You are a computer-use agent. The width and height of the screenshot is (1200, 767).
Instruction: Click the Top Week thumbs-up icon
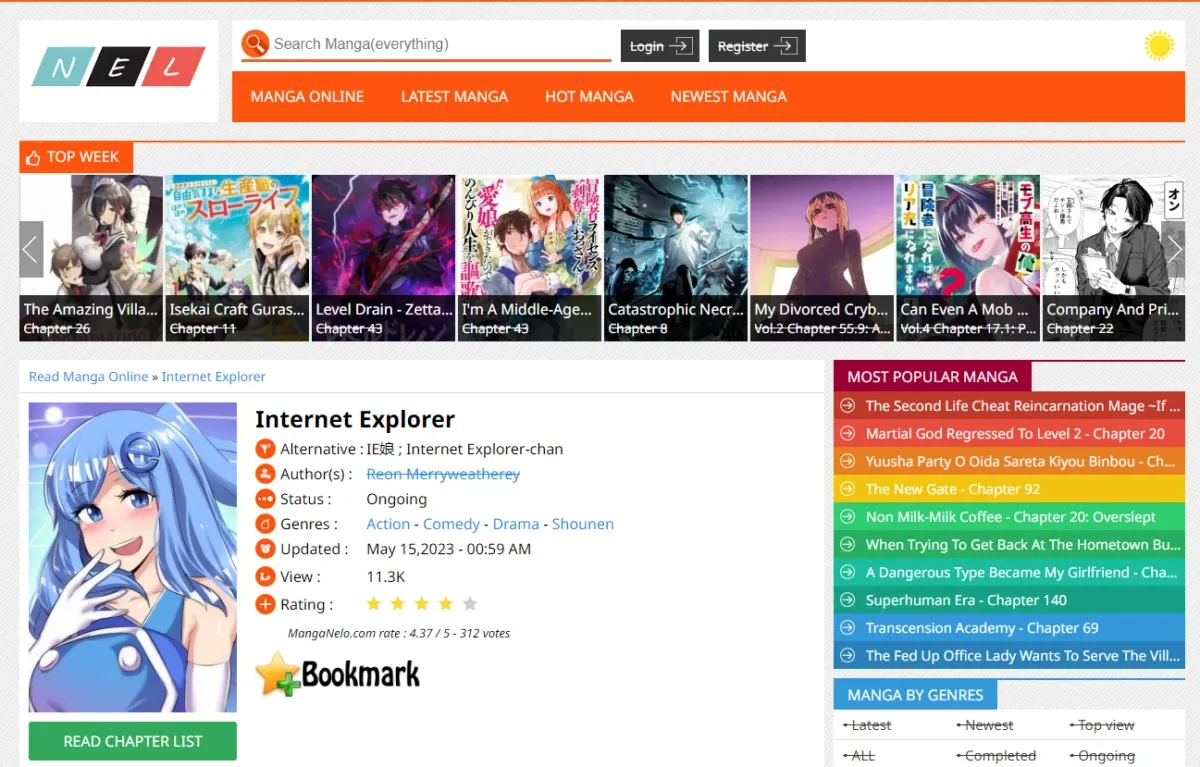33,157
